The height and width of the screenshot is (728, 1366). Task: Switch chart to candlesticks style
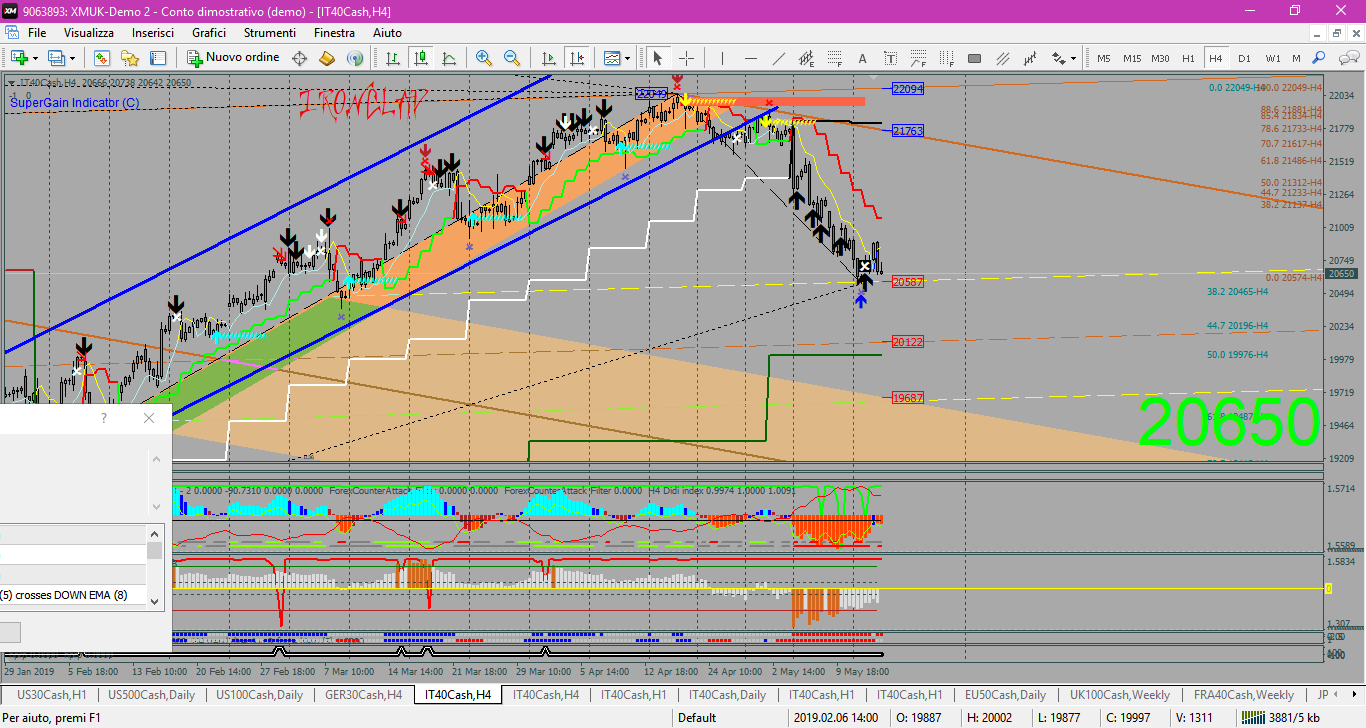[x=421, y=58]
